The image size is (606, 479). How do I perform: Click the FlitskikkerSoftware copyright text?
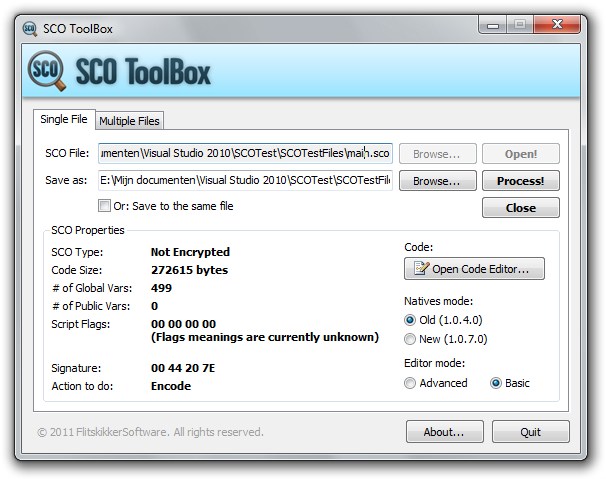coord(150,432)
